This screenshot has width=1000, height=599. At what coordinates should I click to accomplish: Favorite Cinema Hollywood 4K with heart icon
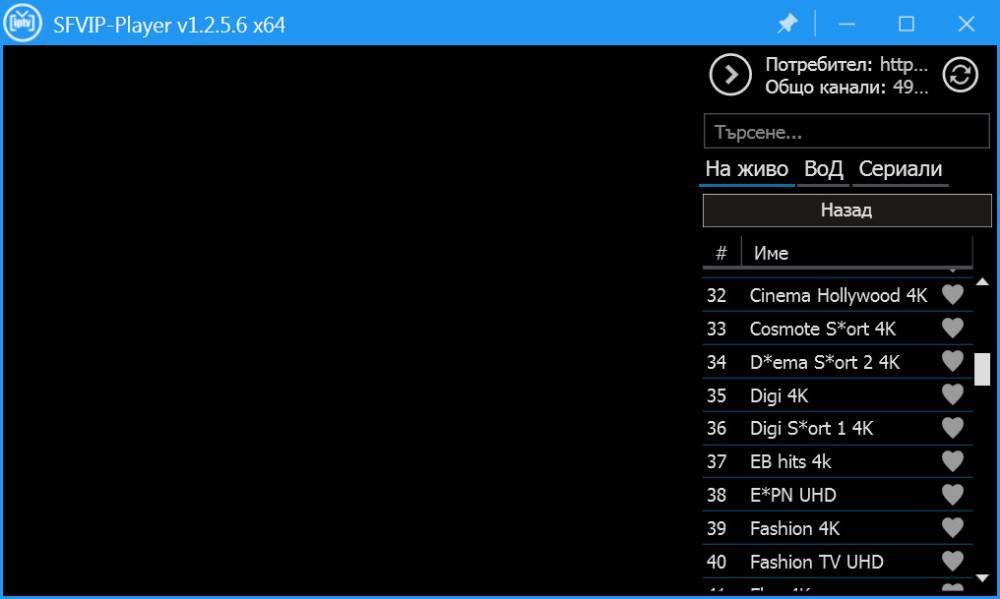click(953, 295)
